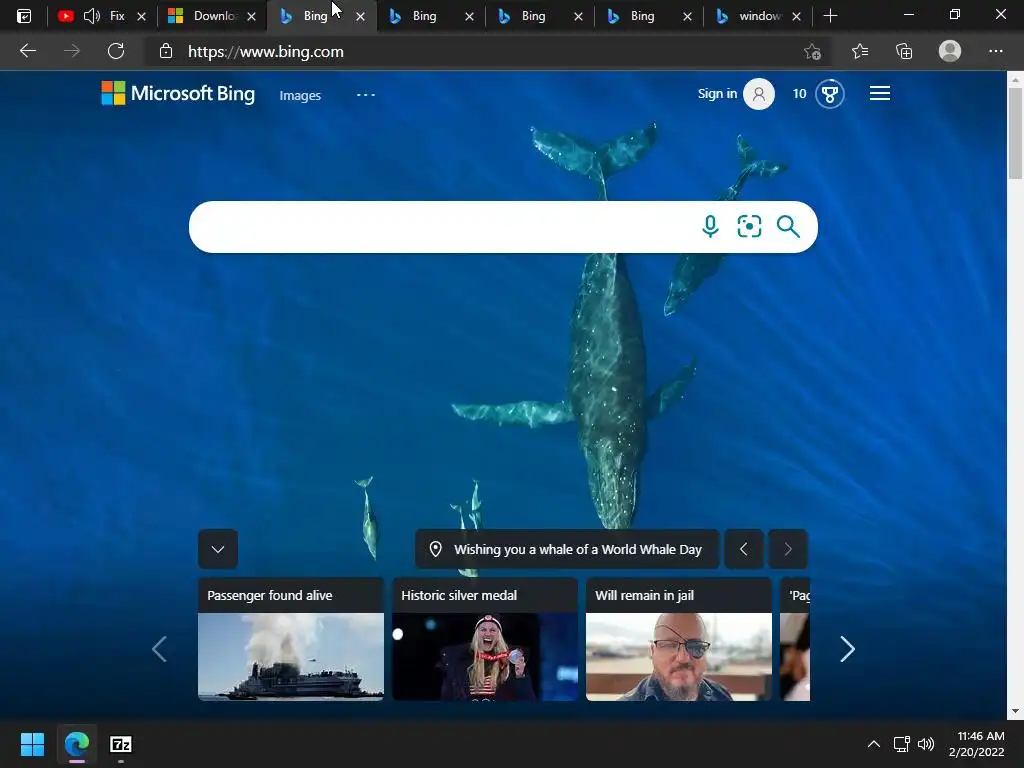Click the volume icon in system tray

(x=925, y=744)
